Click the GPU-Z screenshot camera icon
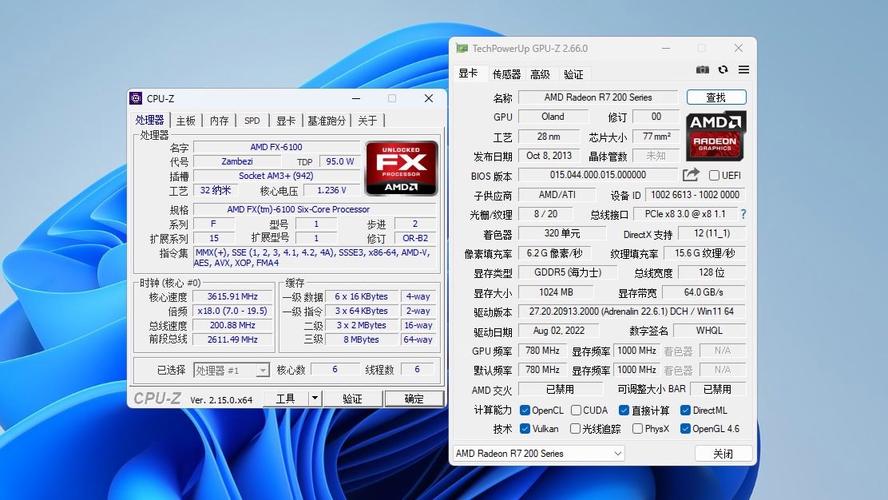 point(703,70)
